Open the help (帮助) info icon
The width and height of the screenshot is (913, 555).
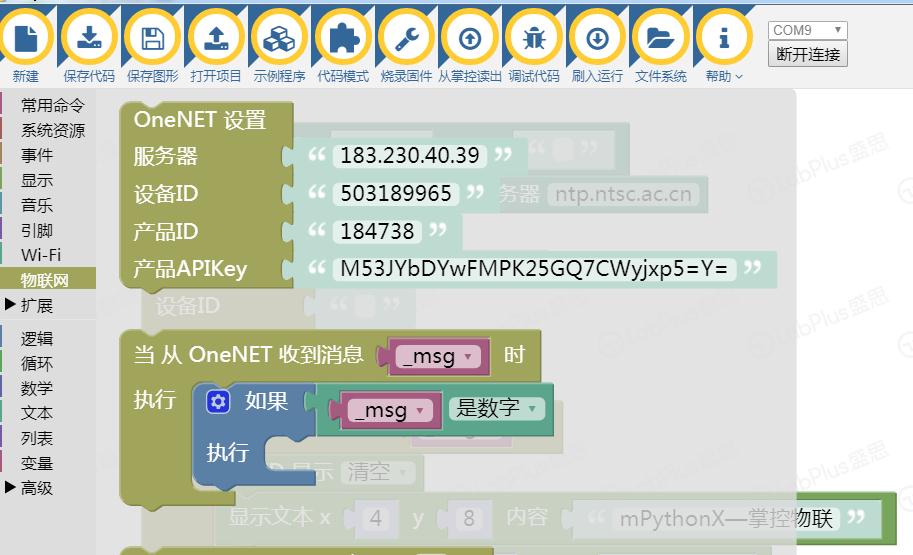724,38
